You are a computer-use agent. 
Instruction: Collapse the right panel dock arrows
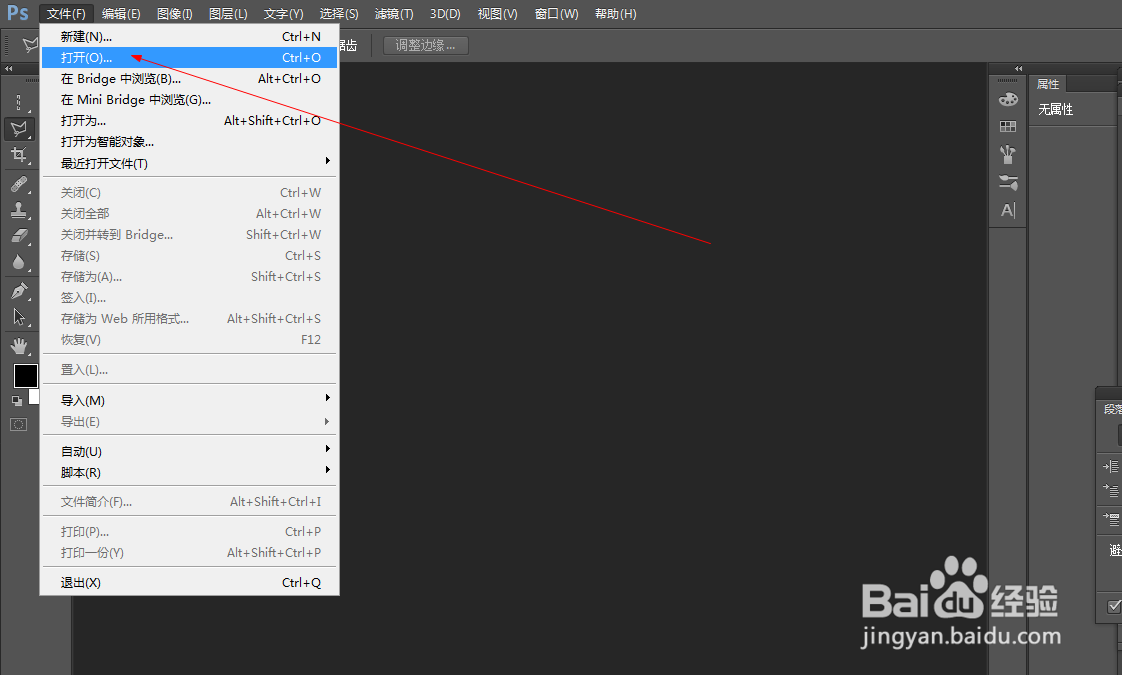[x=1019, y=69]
